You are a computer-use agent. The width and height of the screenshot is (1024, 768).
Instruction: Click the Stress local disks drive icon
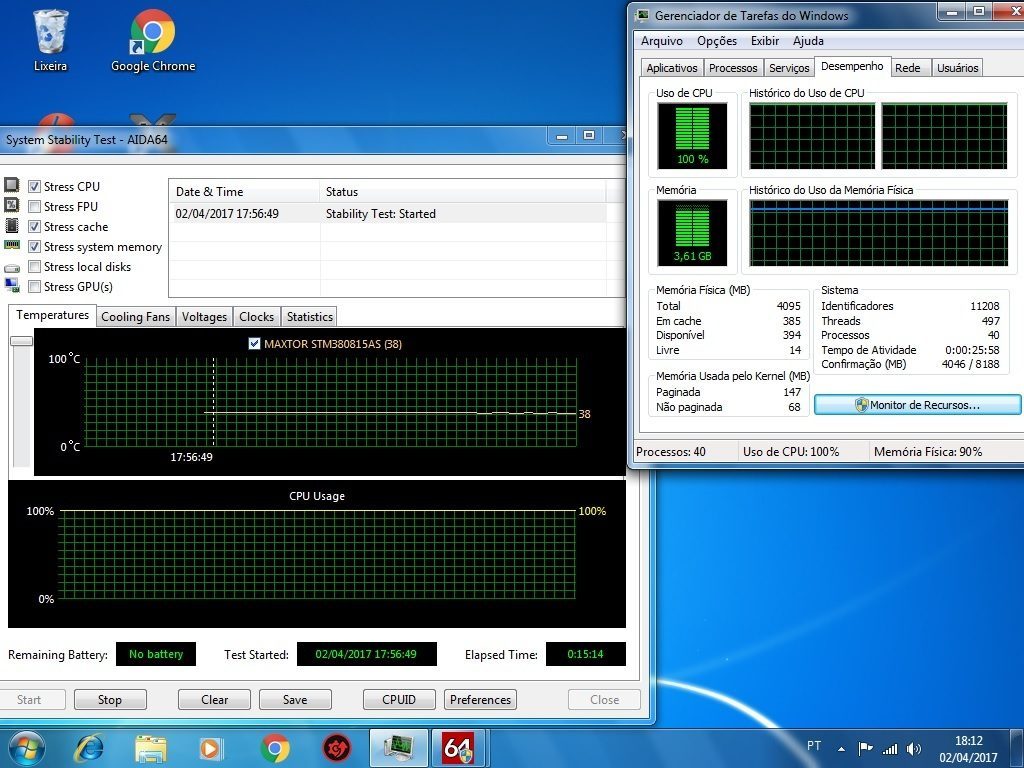12,267
